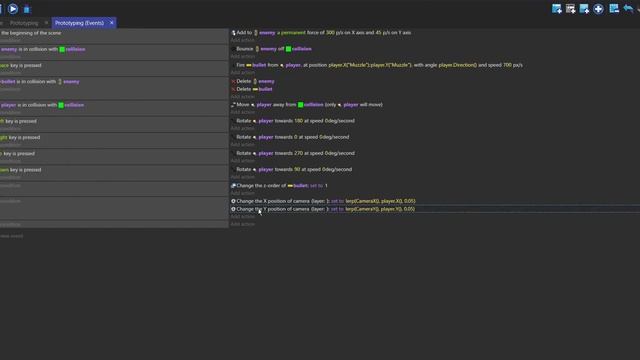Screen dimensions: 640x360
Task: Click the 'Fire bullet from player' action
Action: (377, 65)
